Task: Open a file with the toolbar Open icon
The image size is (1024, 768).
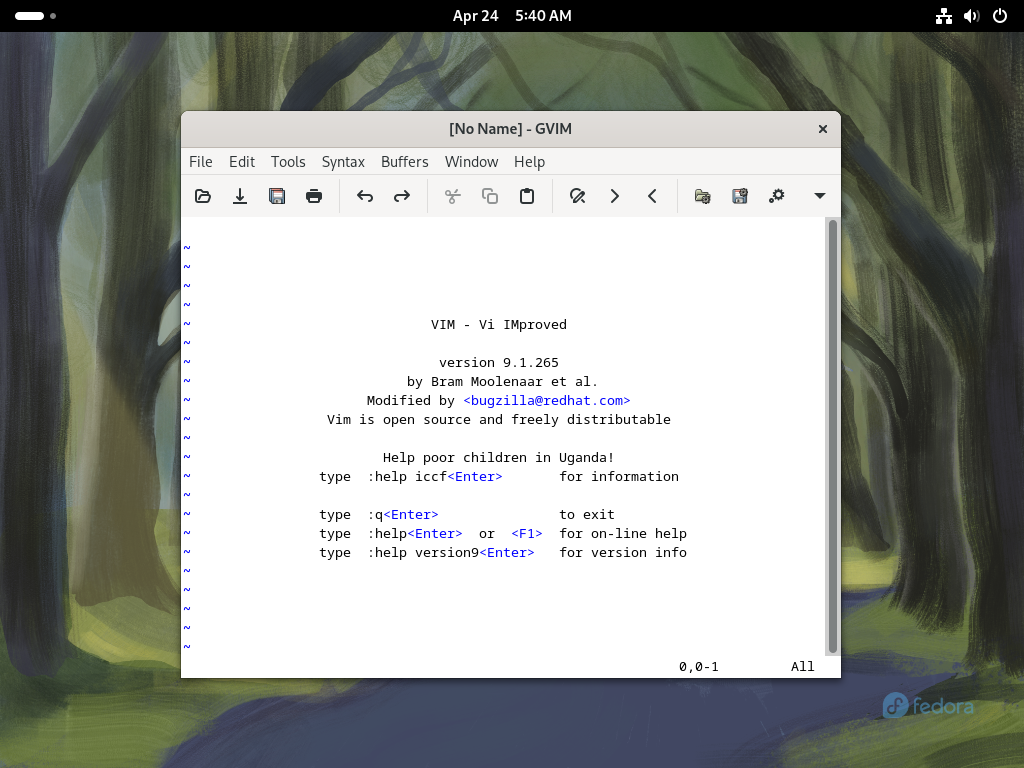Action: [203, 196]
